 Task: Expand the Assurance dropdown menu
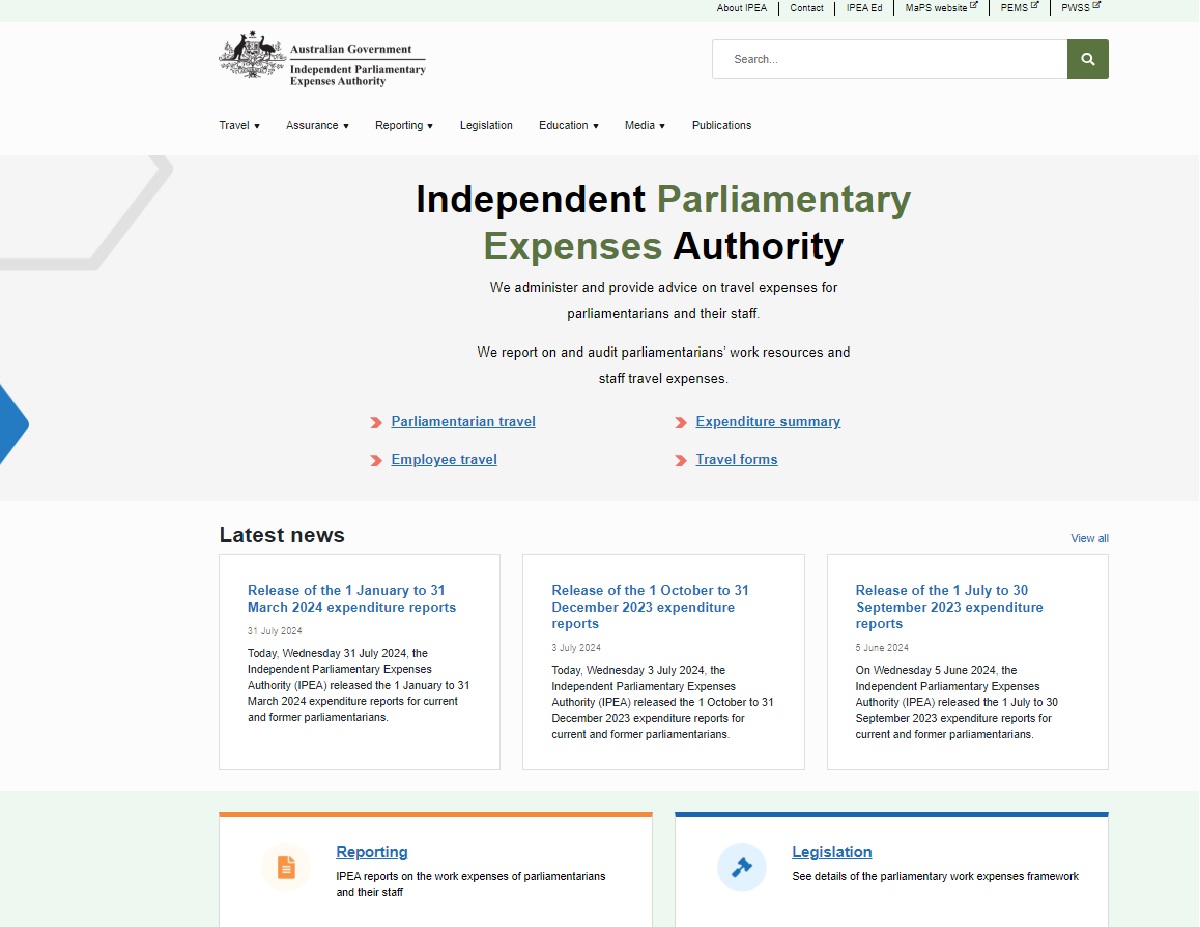(x=317, y=126)
